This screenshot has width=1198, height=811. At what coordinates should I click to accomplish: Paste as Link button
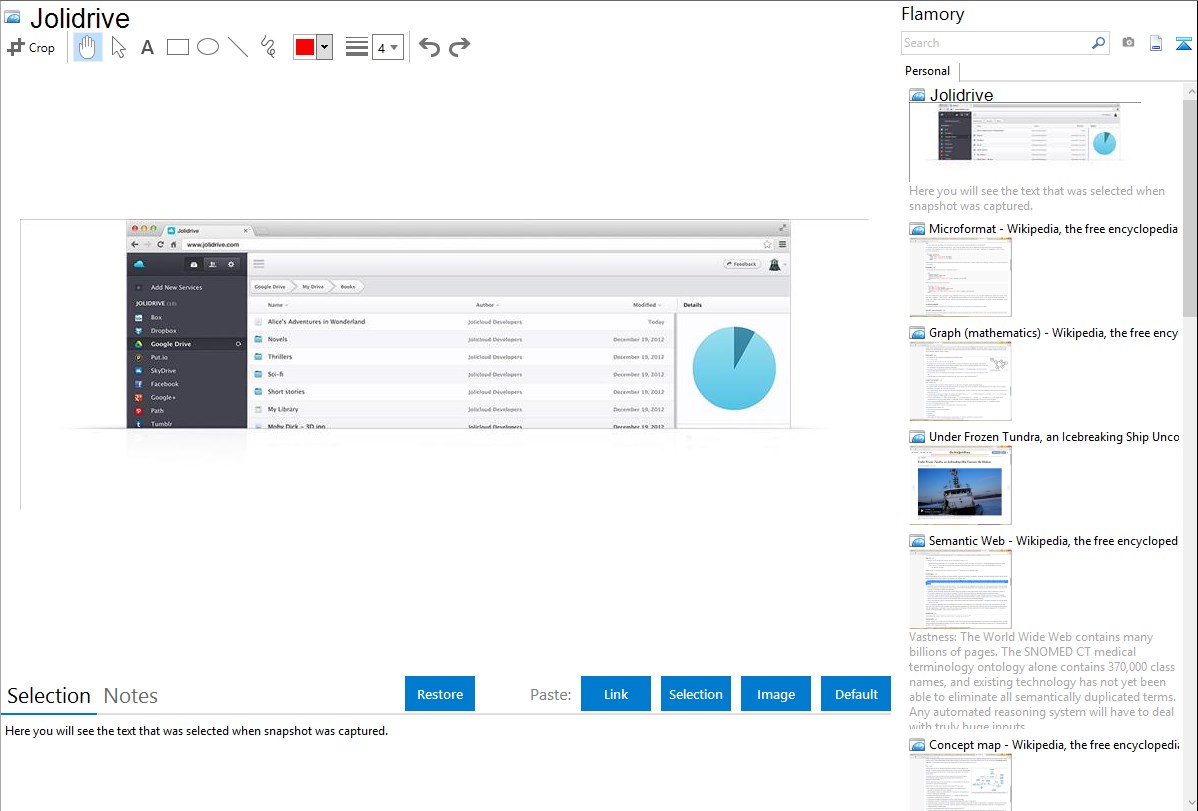[x=616, y=694]
